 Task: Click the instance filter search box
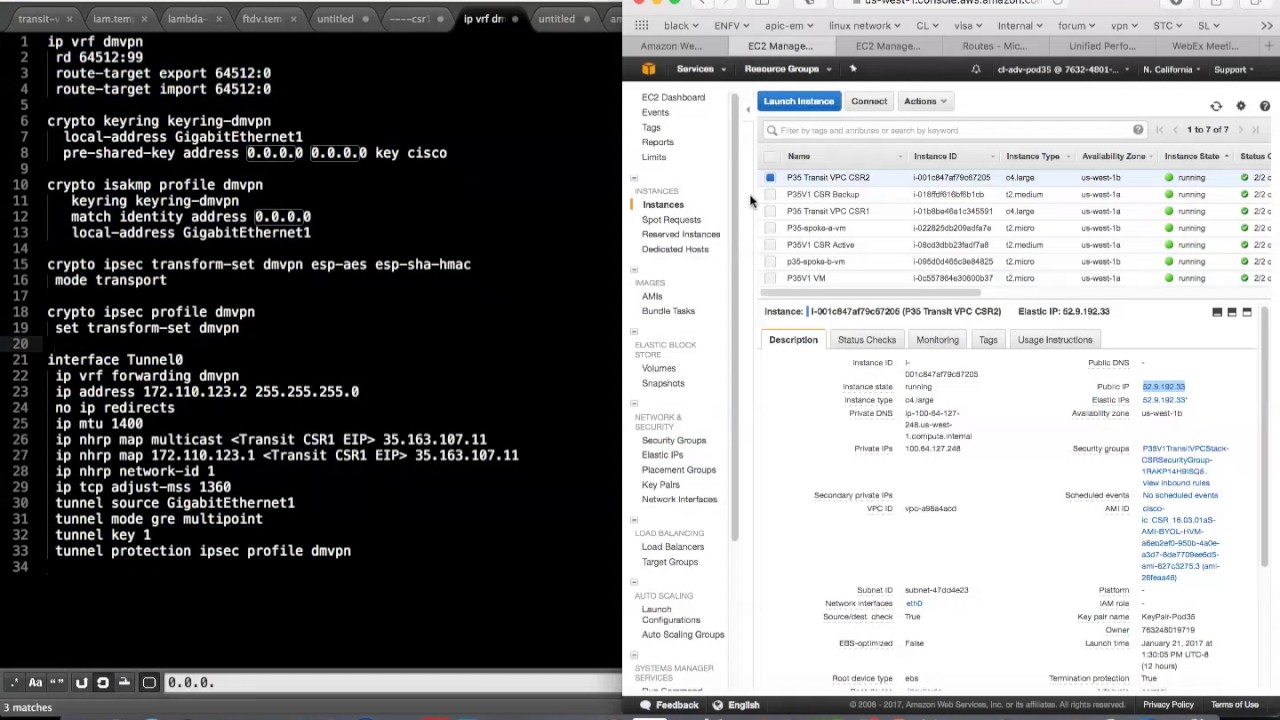pos(955,130)
